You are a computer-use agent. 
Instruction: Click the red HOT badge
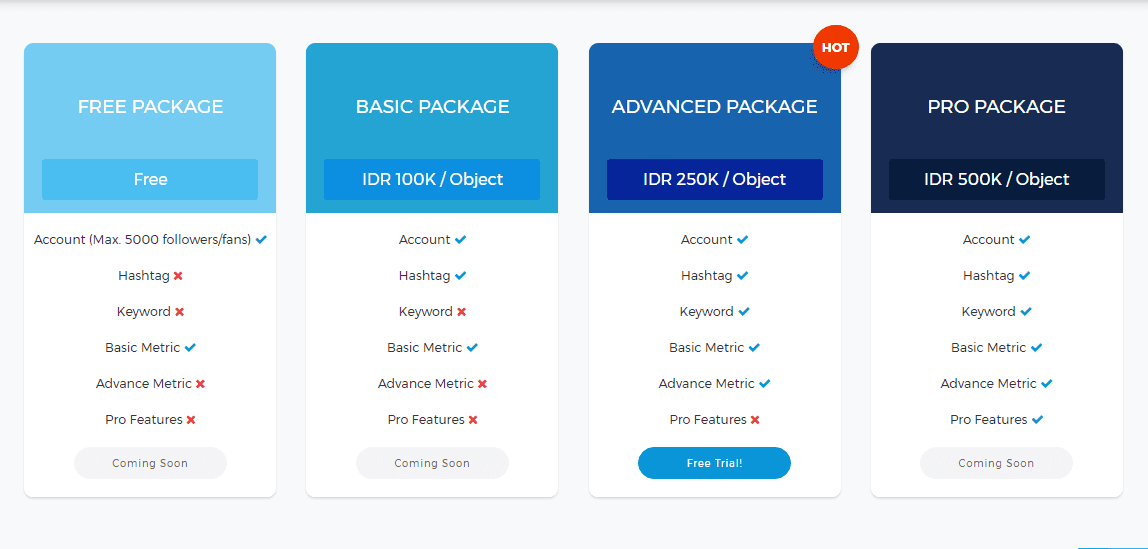(x=835, y=48)
